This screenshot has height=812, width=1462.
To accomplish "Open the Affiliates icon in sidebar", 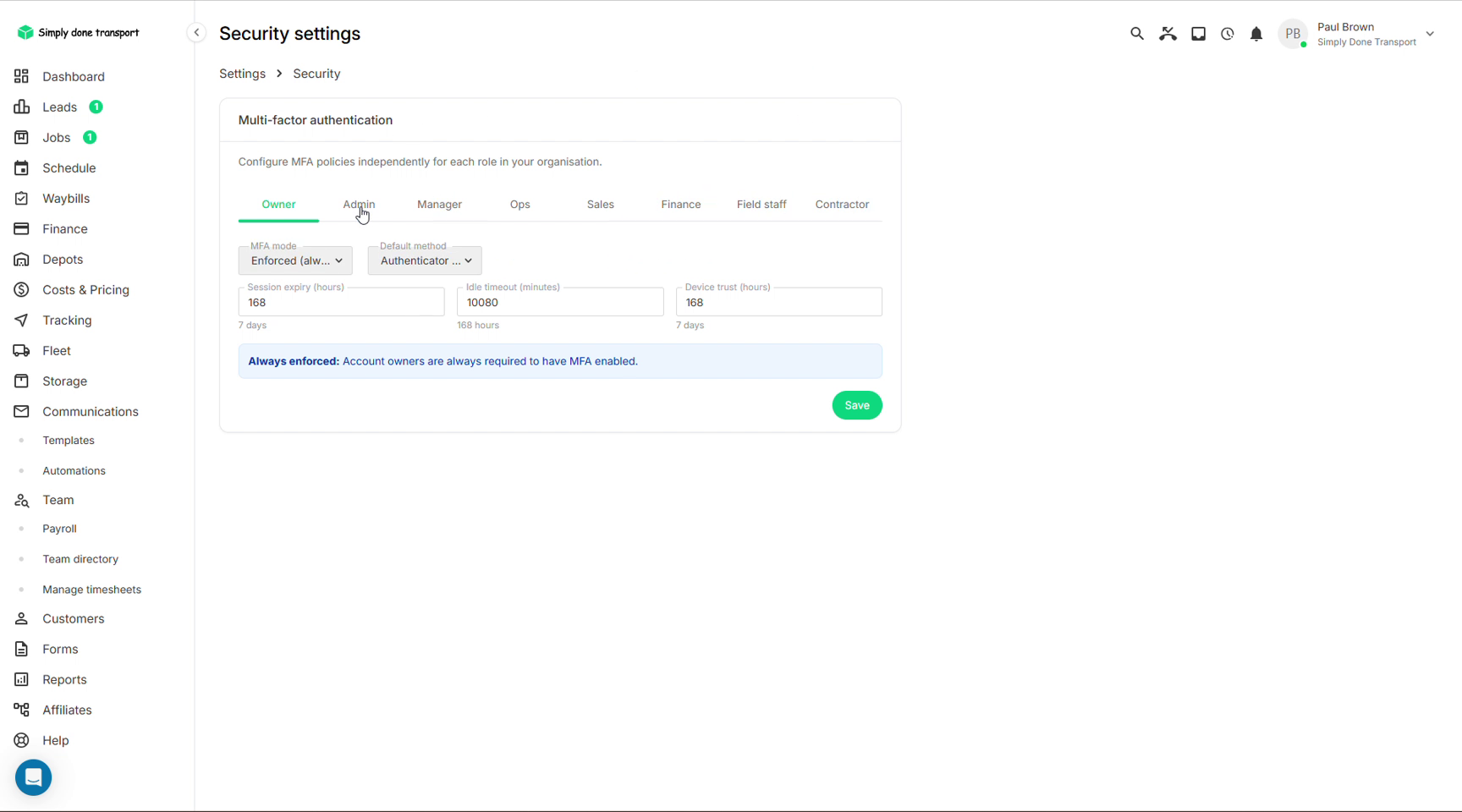I will click(21, 710).
